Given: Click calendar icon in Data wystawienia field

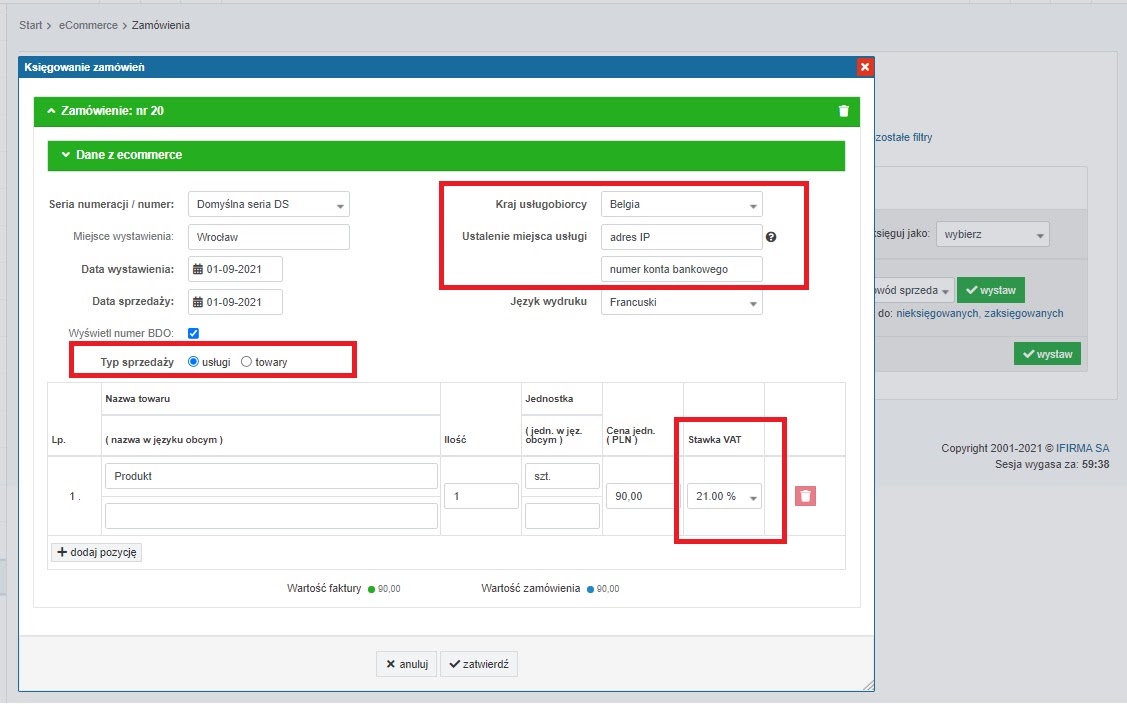Looking at the screenshot, I should (x=198, y=270).
